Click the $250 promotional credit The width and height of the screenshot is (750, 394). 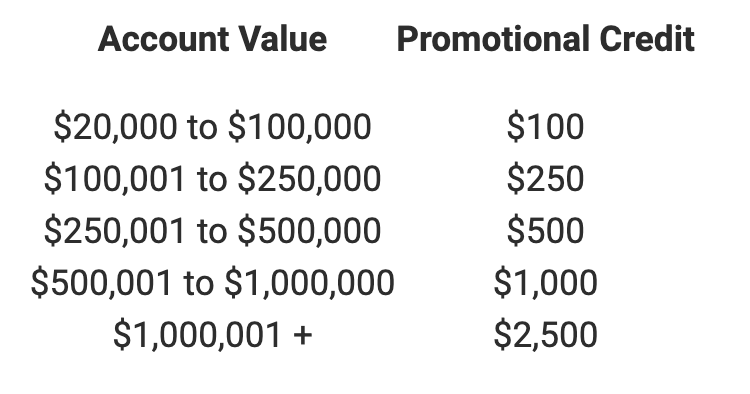(x=545, y=179)
